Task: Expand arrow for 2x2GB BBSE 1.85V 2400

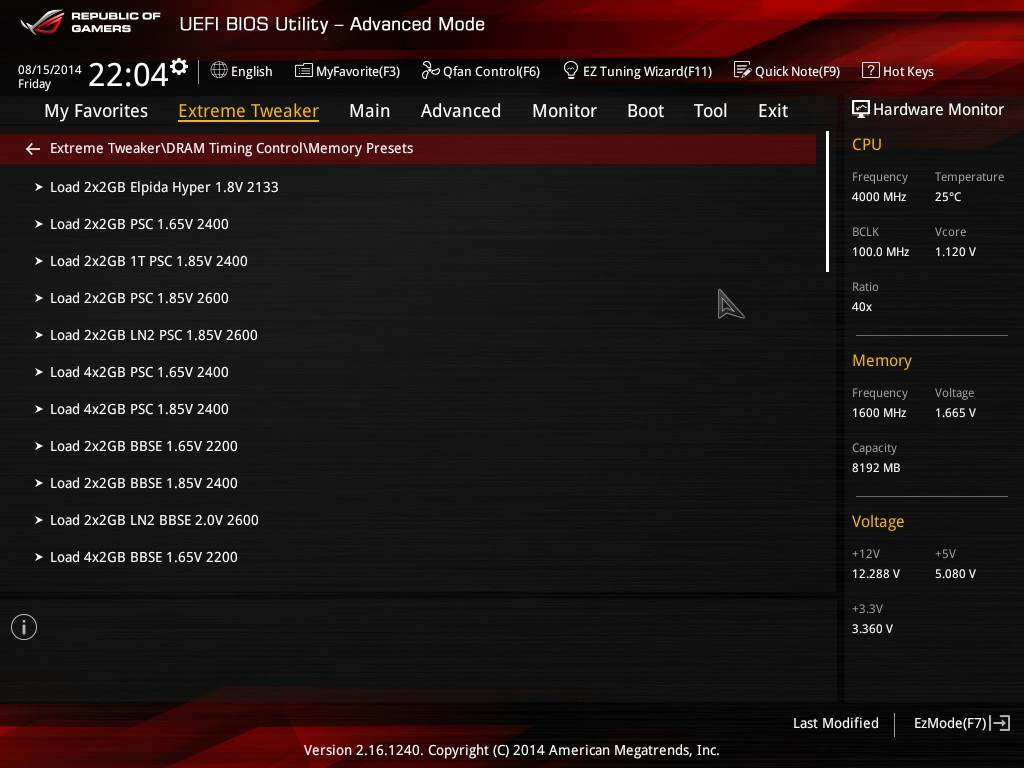Action: click(39, 483)
